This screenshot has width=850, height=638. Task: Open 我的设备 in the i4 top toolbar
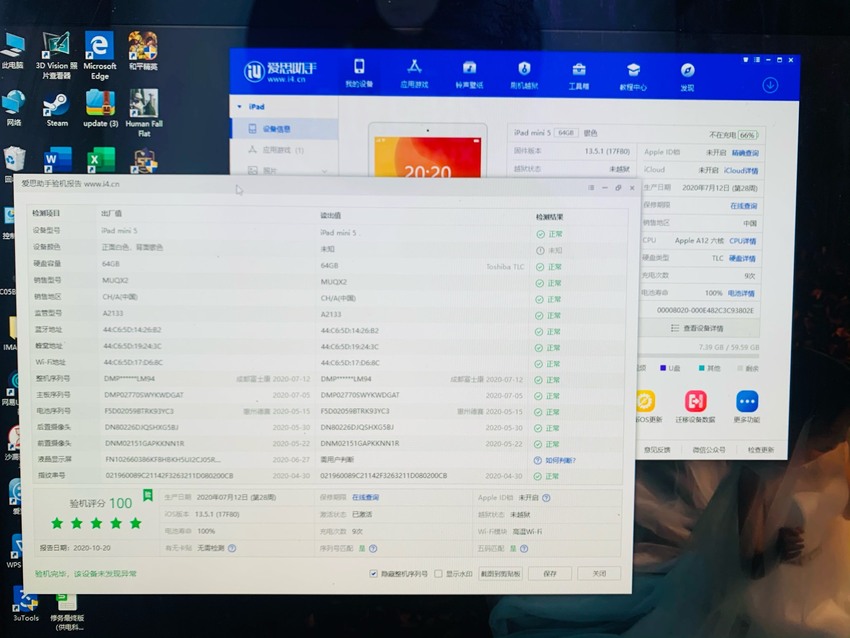(359, 73)
